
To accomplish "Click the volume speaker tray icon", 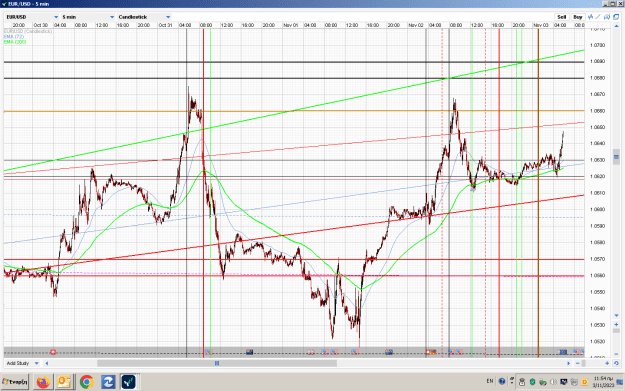I will [x=553, y=382].
